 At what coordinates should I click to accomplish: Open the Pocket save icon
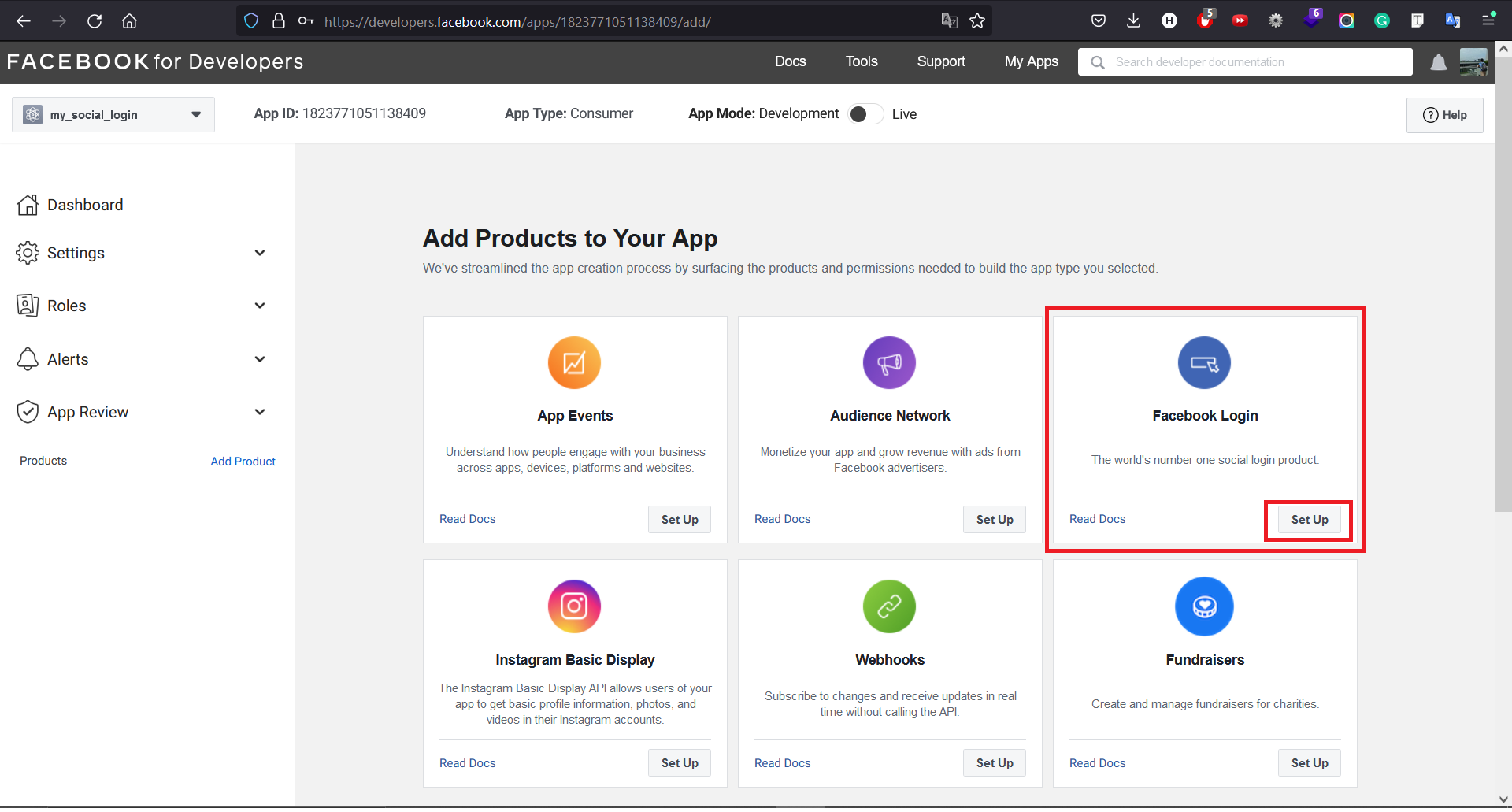[1099, 21]
